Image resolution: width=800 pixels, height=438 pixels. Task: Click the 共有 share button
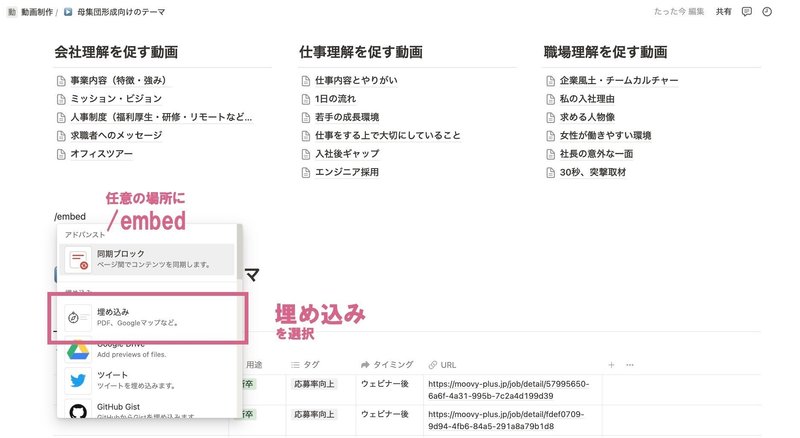coord(723,12)
